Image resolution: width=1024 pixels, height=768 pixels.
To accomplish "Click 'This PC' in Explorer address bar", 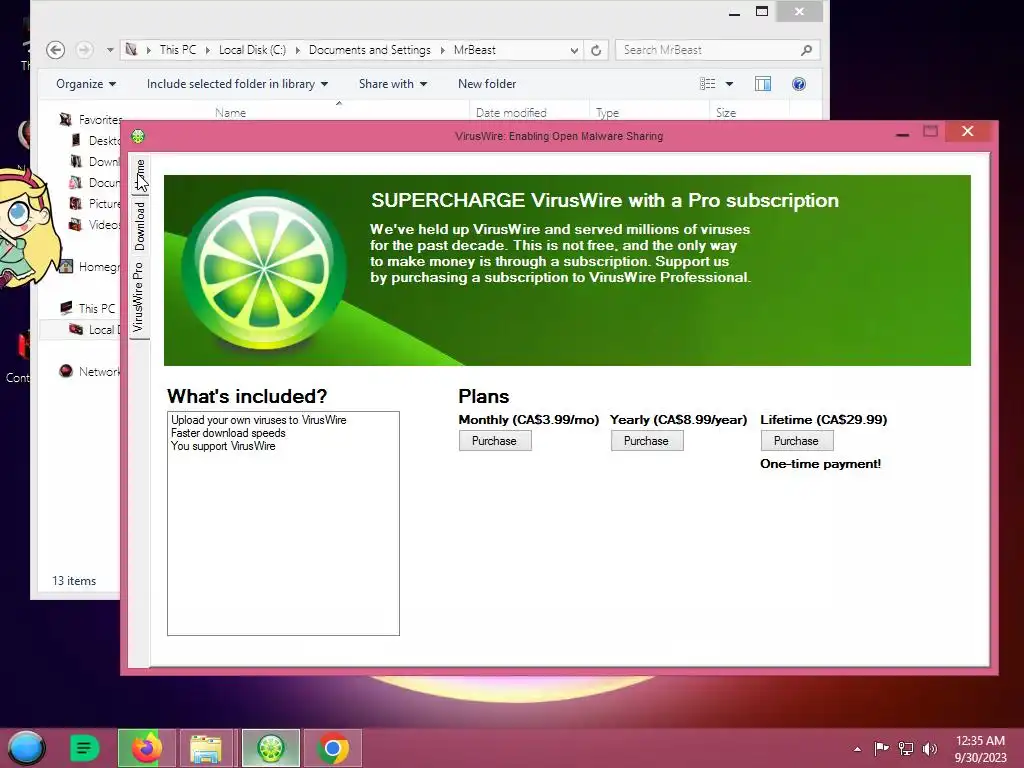I will [178, 50].
